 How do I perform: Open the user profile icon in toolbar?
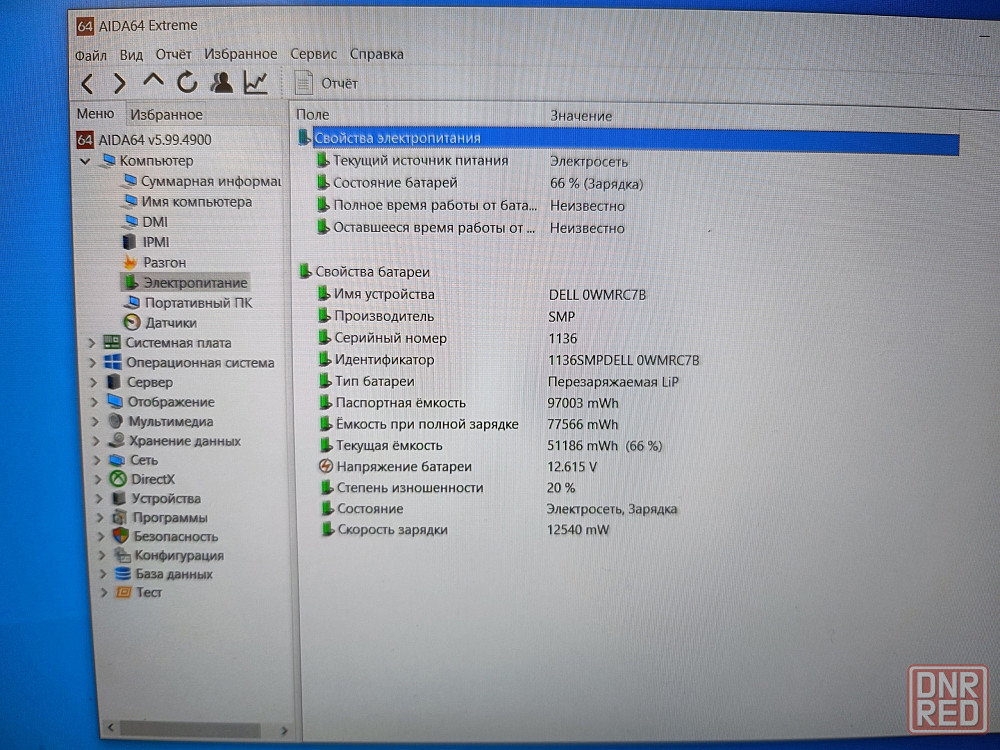tap(222, 82)
